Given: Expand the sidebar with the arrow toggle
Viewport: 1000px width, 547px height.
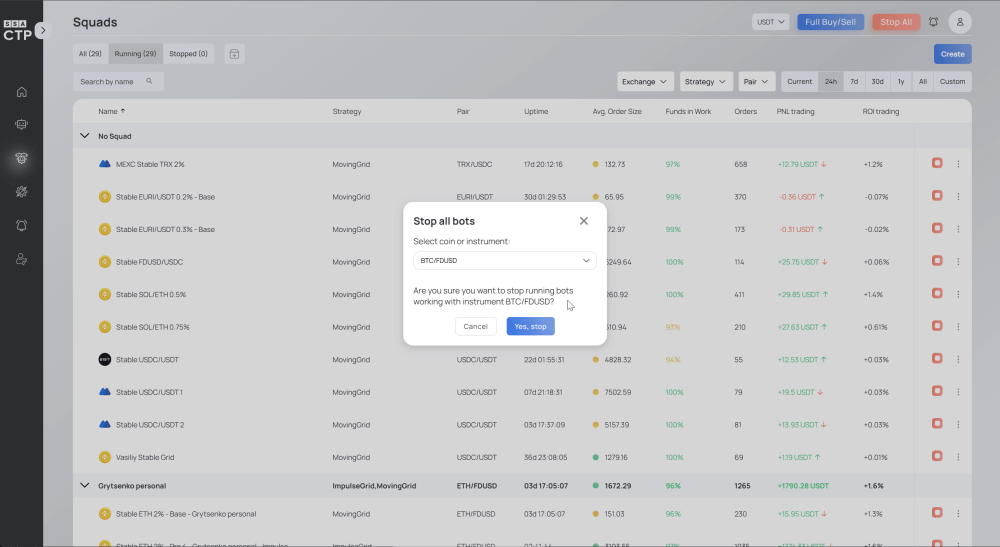Looking at the screenshot, I should point(43,30).
